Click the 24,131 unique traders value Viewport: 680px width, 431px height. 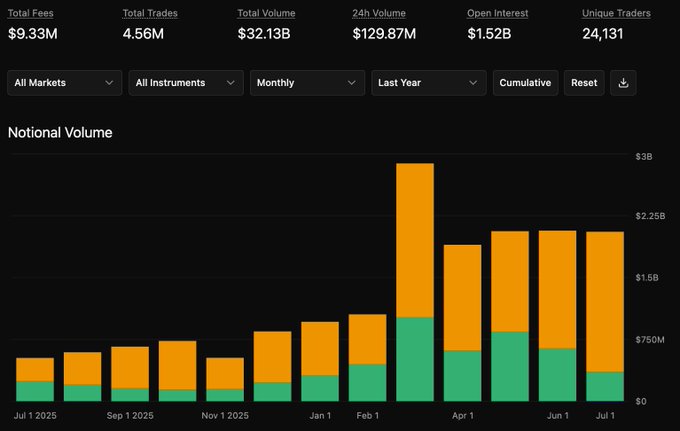click(x=602, y=34)
